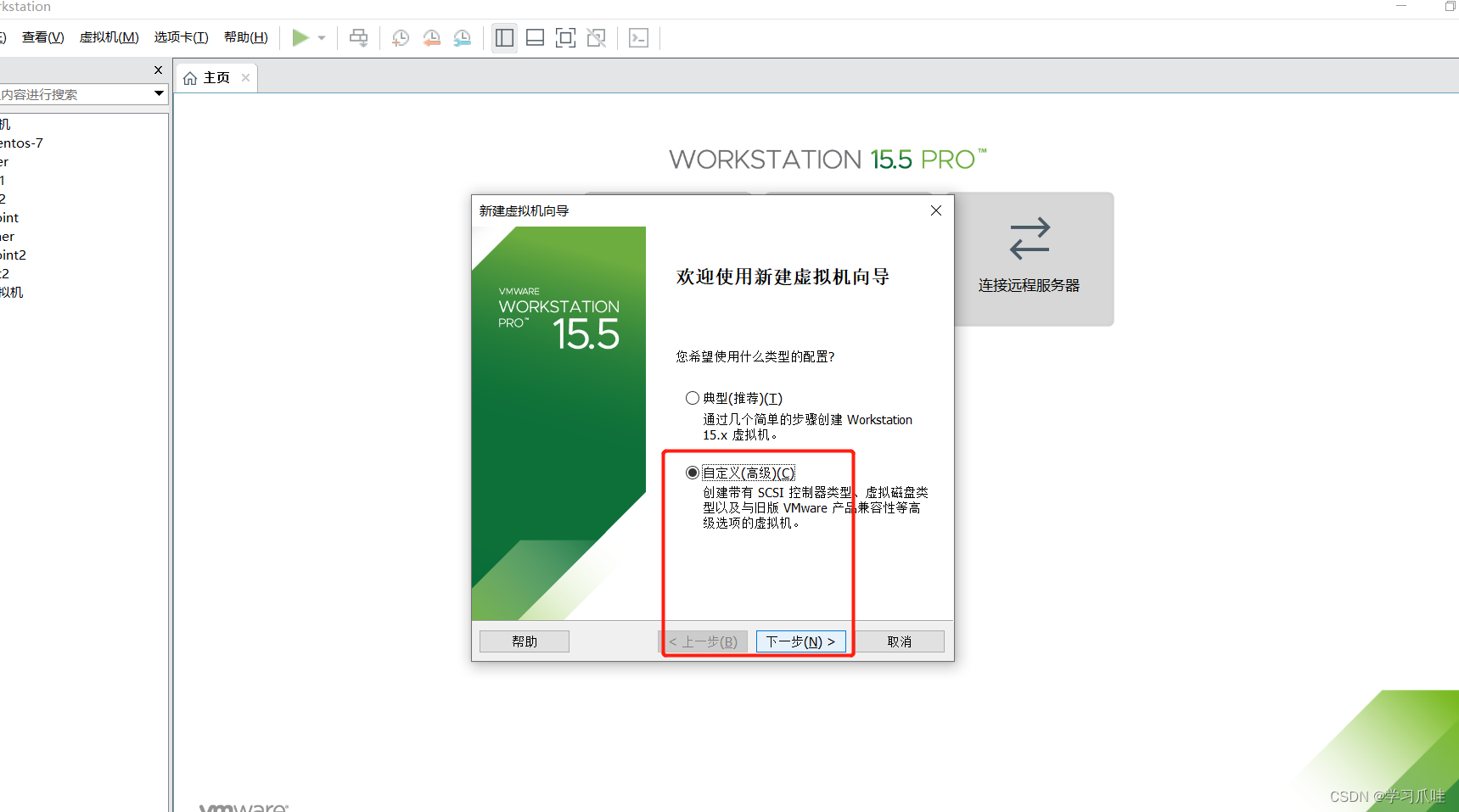Screen dimensions: 1459x812
Task: Click the home icon on the 主页 tab
Action: pos(190,78)
